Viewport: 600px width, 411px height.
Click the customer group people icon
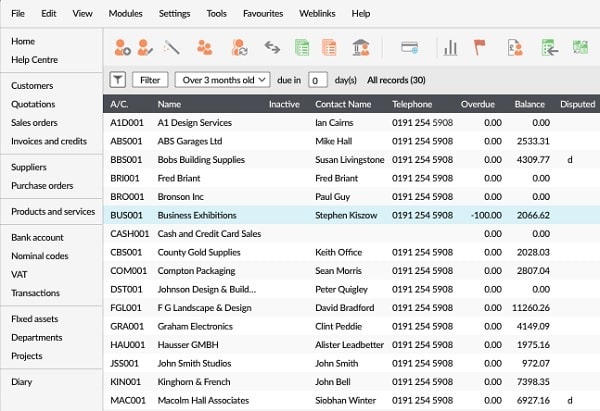coord(205,48)
